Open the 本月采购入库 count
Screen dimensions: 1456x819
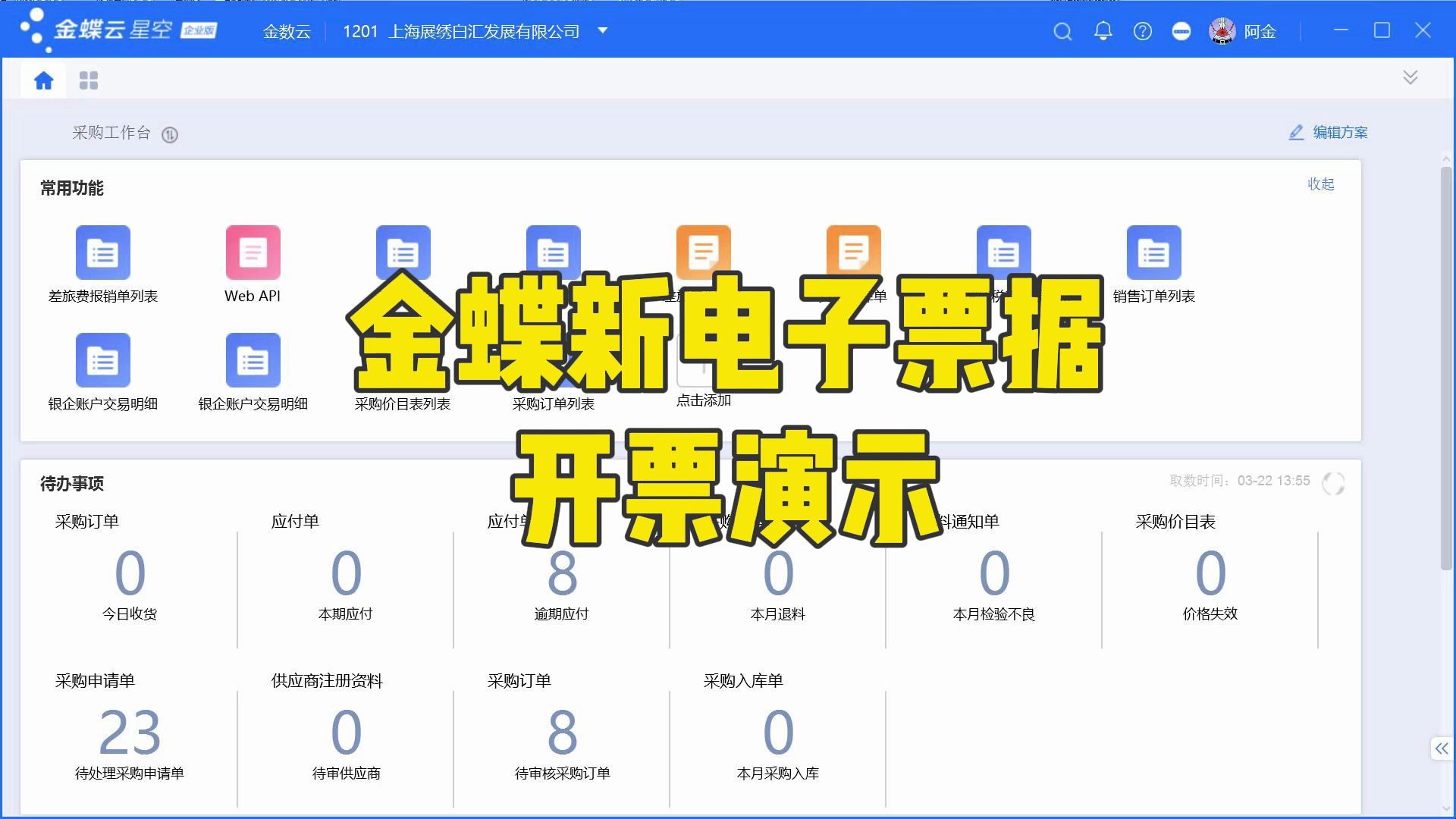tap(778, 733)
